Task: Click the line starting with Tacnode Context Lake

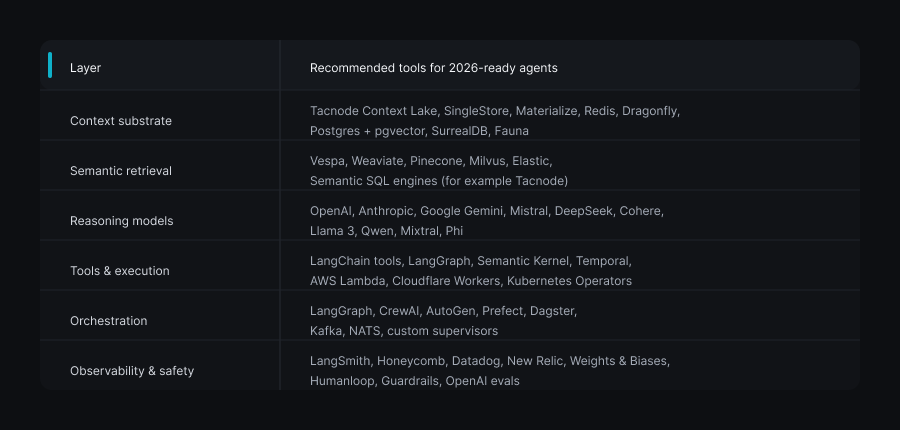Action: 494,111
